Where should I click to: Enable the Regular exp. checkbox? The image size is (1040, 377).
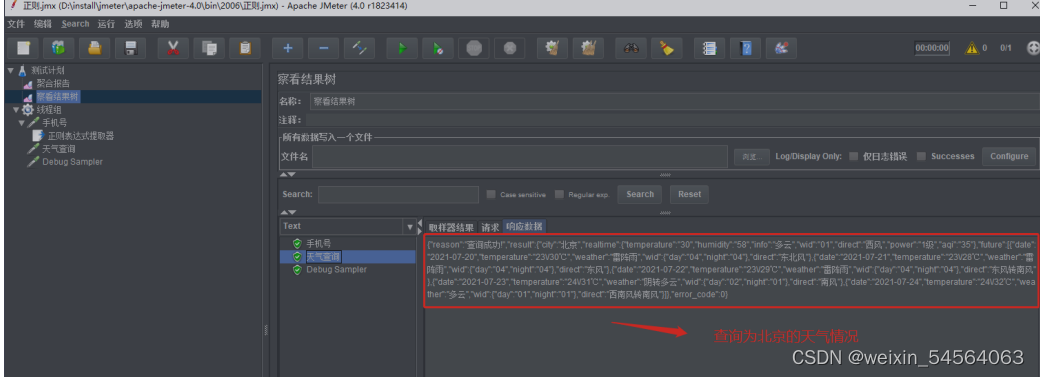click(x=559, y=194)
